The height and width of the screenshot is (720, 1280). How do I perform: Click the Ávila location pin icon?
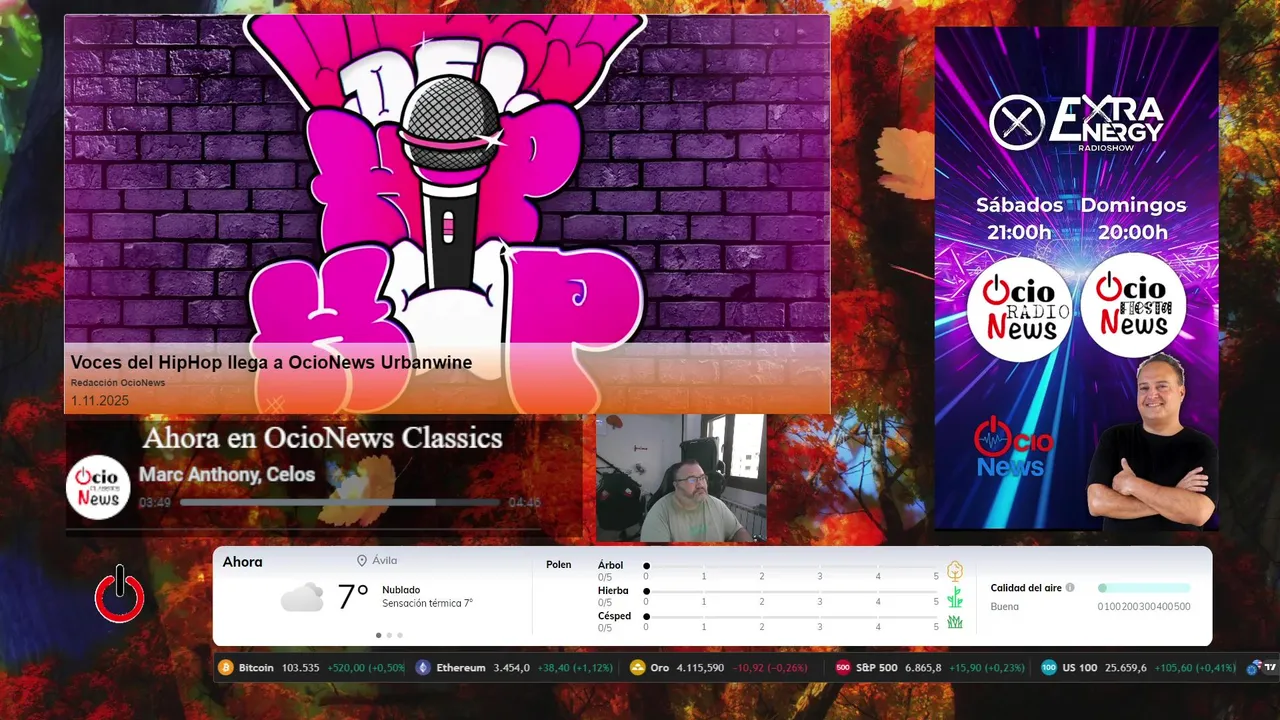pos(362,561)
